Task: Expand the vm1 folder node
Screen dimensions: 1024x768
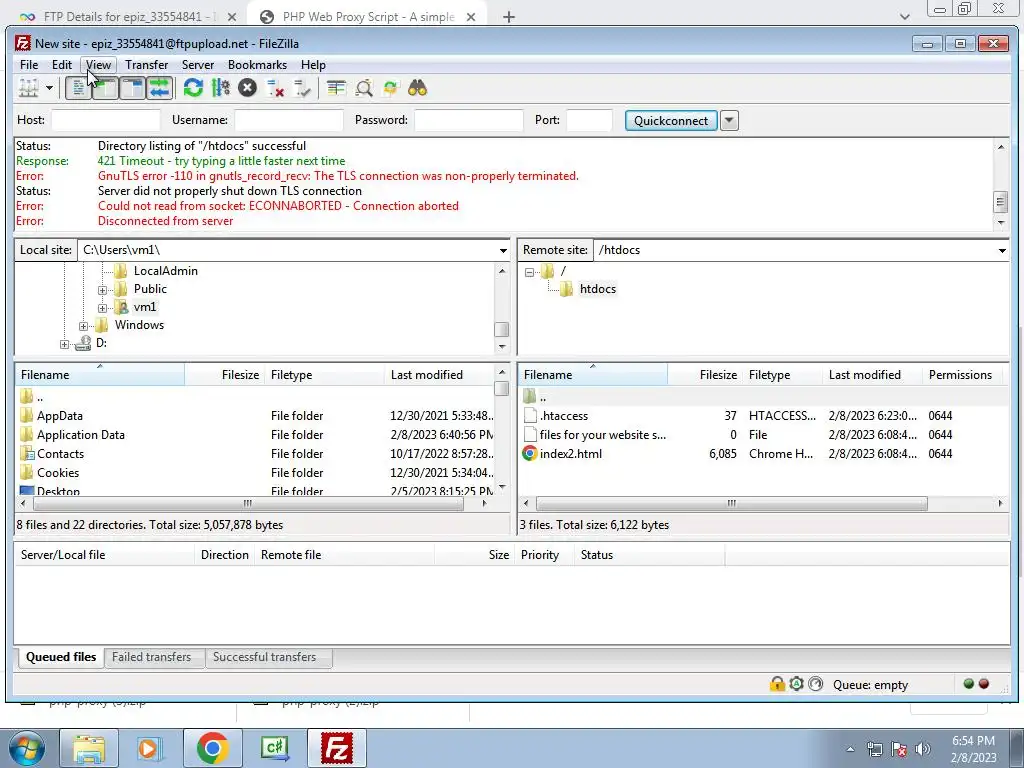Action: tap(103, 308)
